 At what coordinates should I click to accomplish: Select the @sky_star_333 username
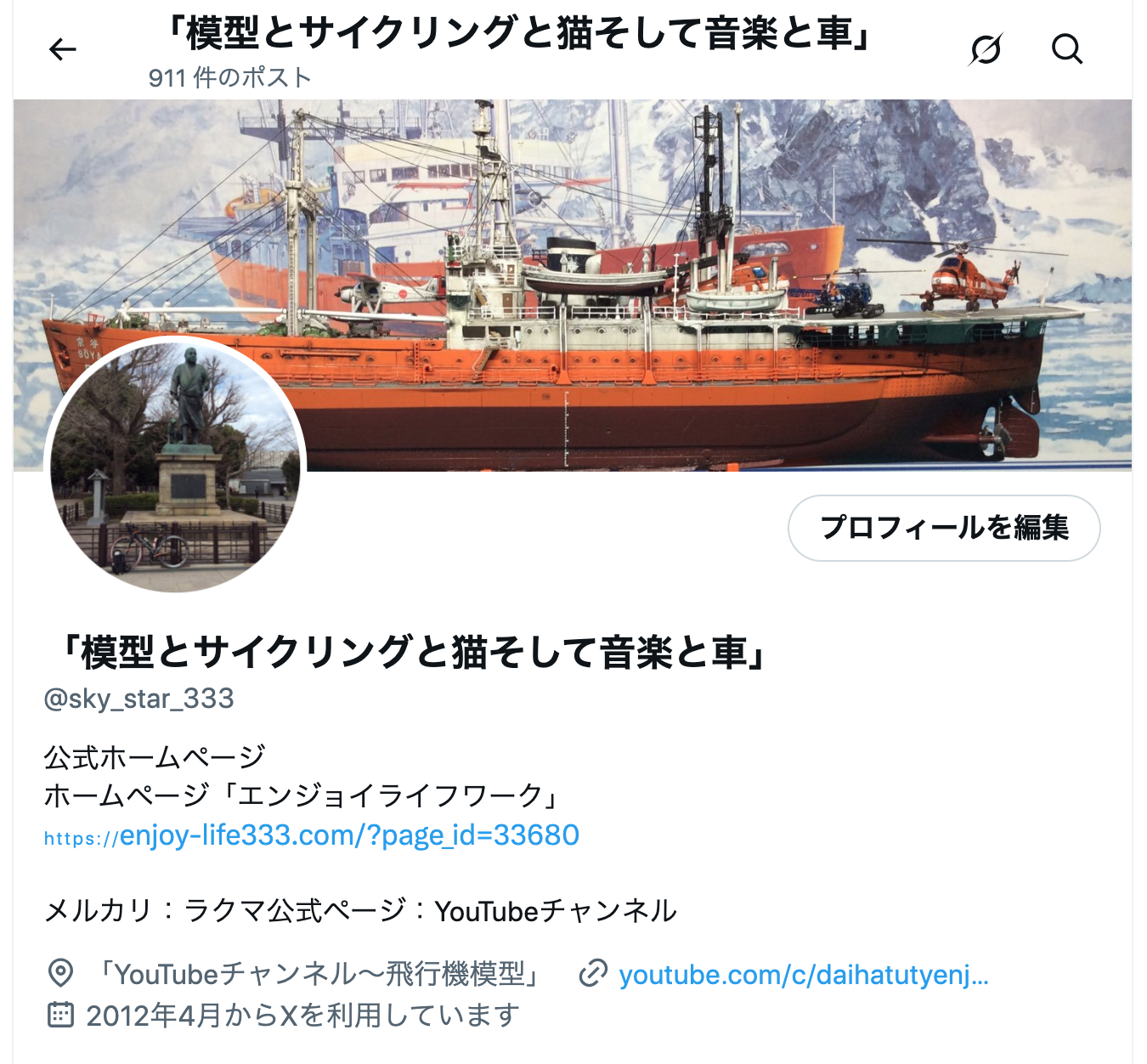(x=138, y=699)
